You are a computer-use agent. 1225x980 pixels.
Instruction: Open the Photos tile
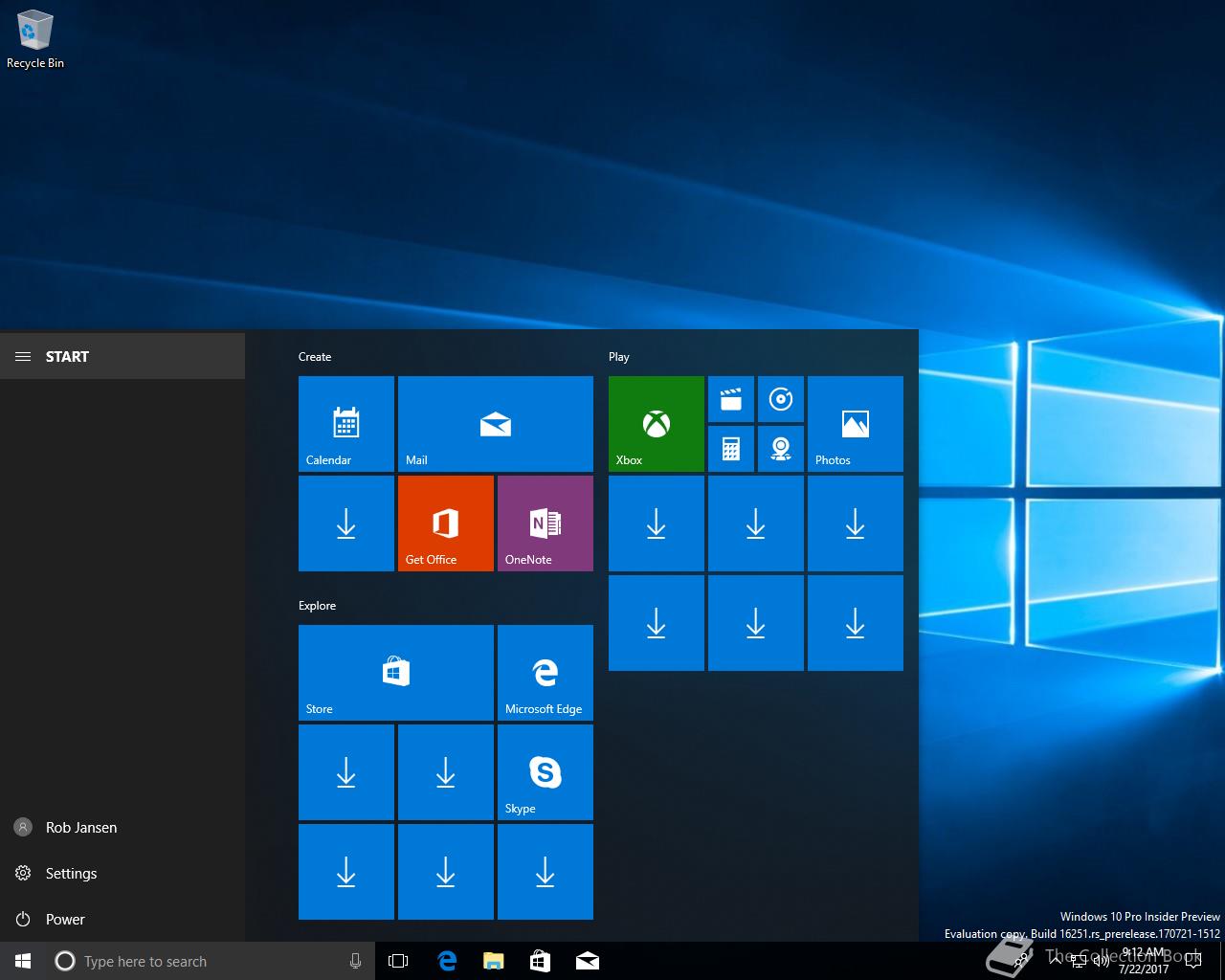(x=856, y=424)
